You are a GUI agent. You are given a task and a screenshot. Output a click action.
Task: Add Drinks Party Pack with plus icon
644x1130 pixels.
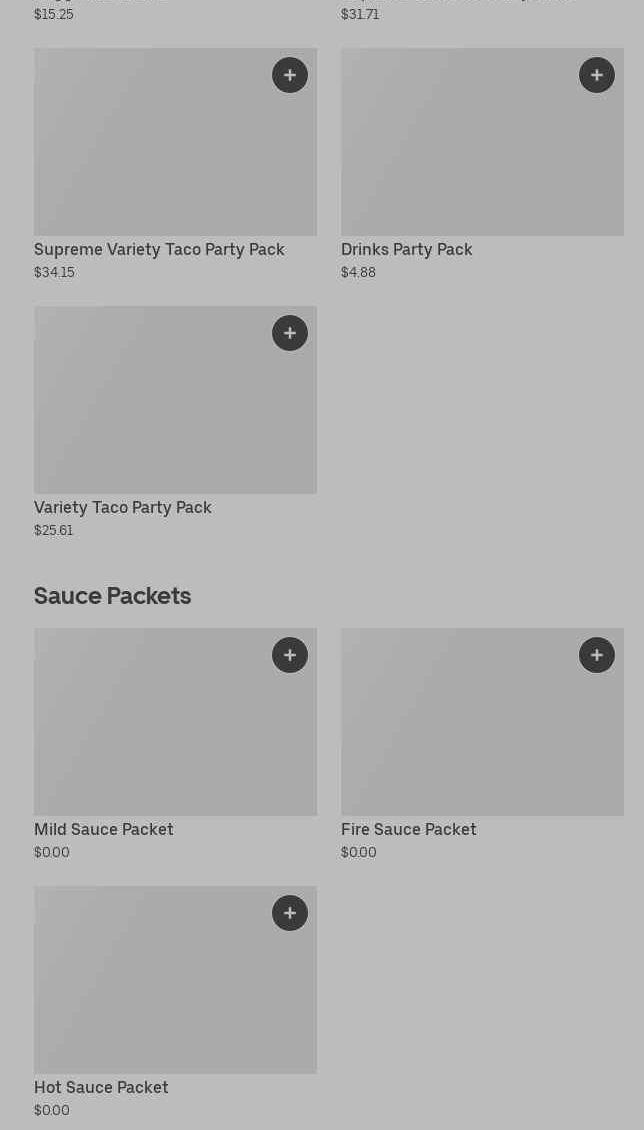click(597, 75)
